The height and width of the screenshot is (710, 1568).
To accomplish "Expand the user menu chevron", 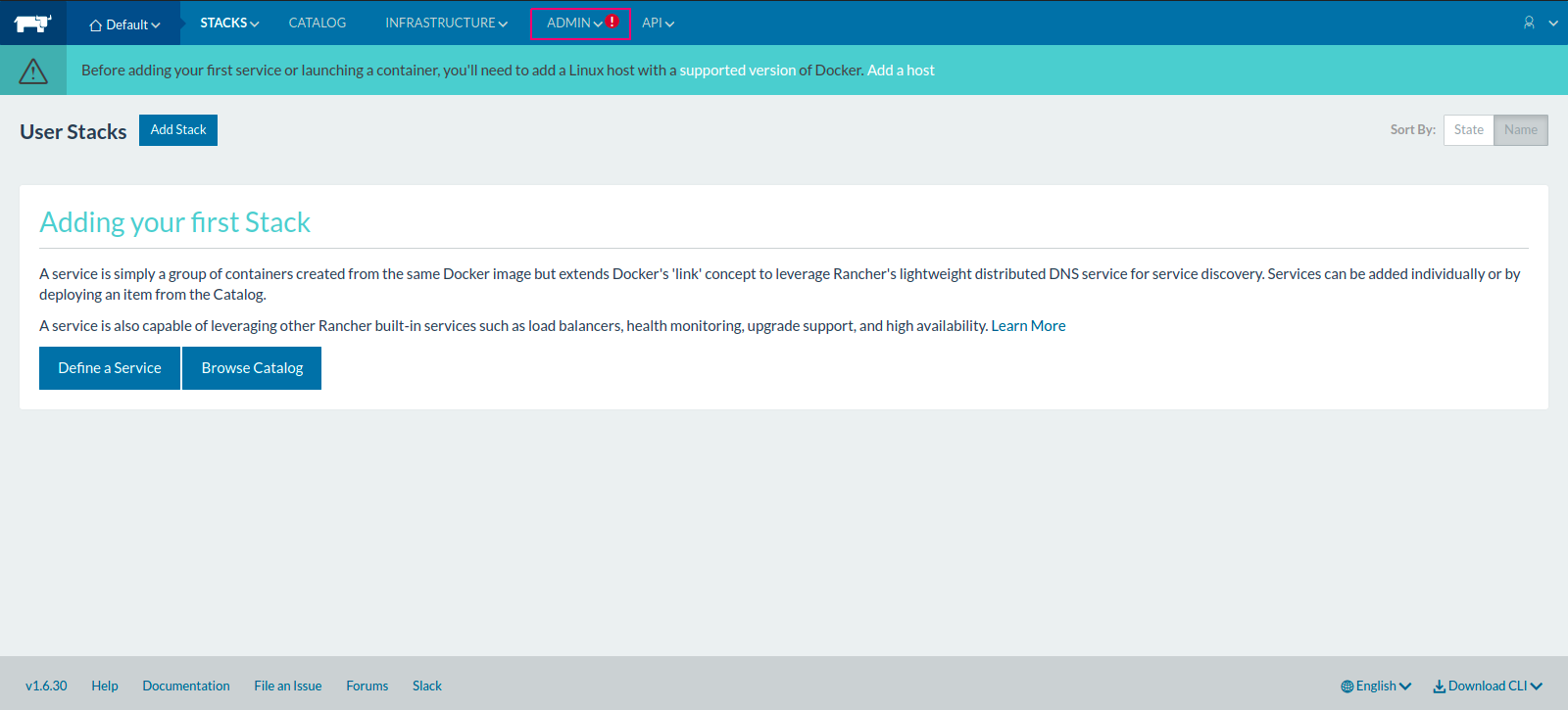I will pos(1553,23).
